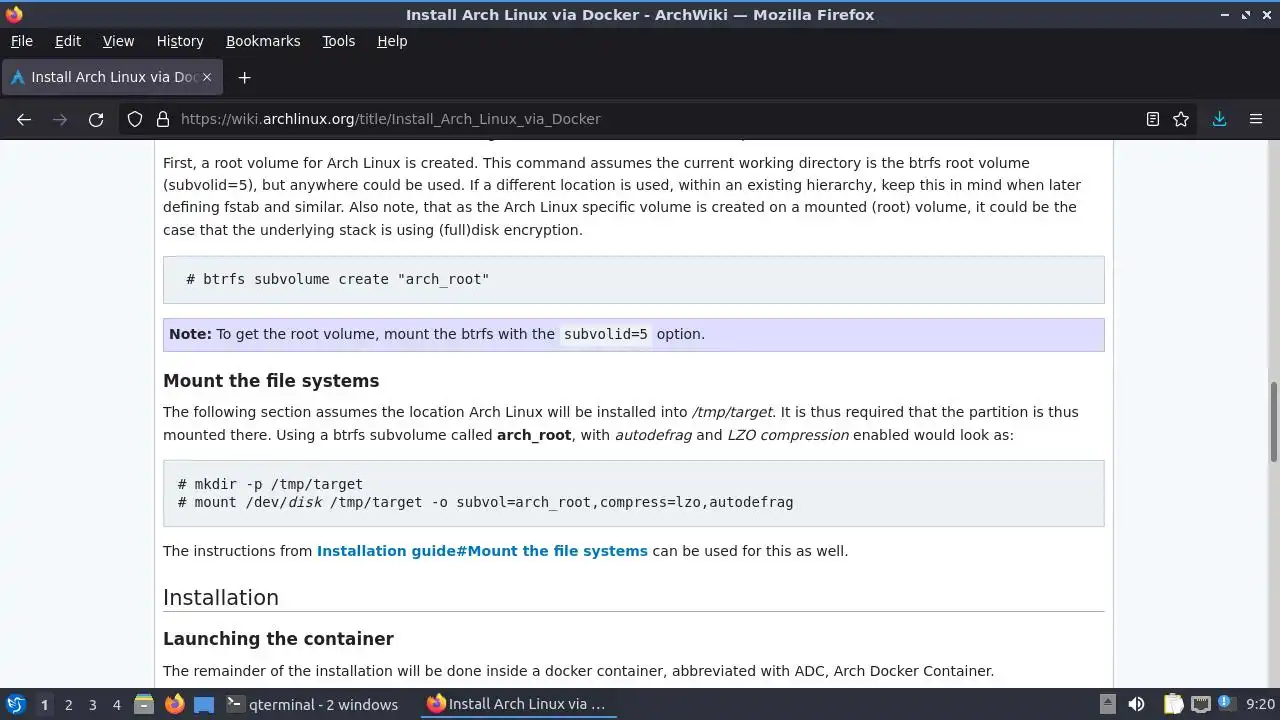The width and height of the screenshot is (1280, 720).
Task: Launch Firefox from taskbar quicklaunch
Action: [174, 704]
